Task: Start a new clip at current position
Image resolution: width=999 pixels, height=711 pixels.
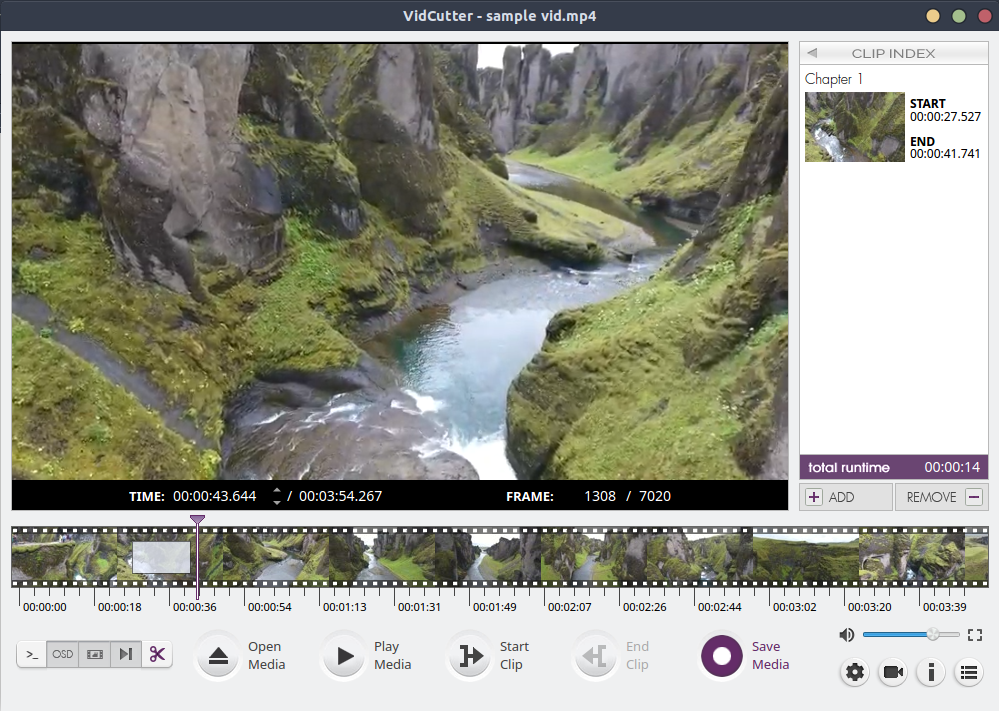Action: 469,656
